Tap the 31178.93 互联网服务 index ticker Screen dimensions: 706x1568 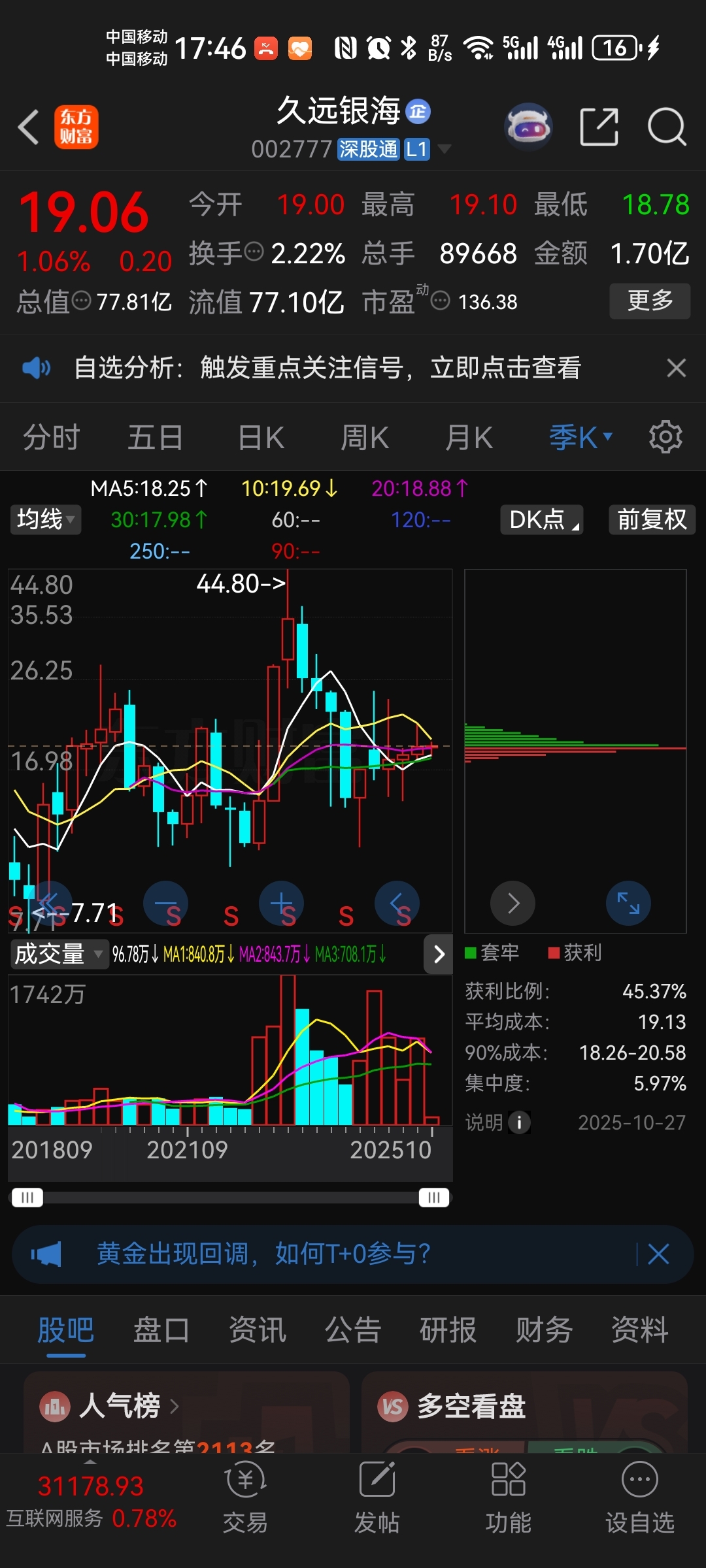tap(91, 1500)
